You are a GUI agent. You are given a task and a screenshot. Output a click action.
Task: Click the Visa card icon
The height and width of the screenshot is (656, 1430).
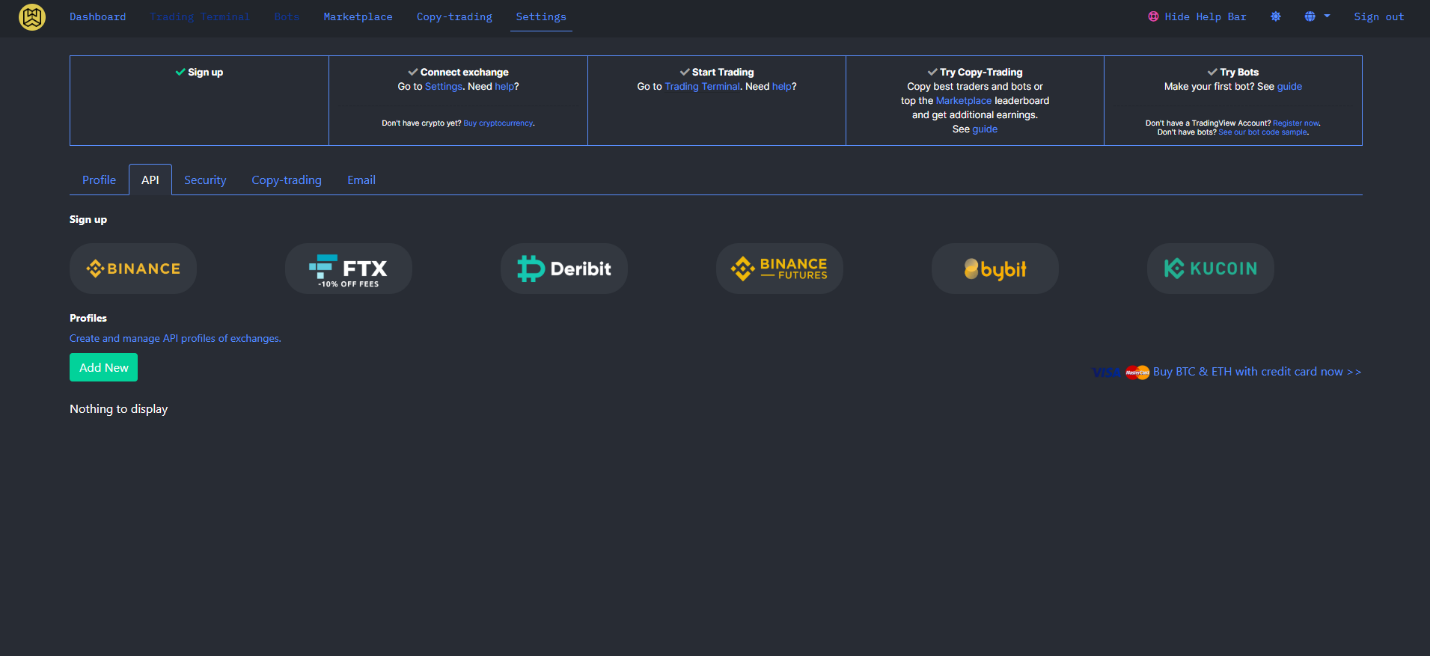click(1107, 372)
